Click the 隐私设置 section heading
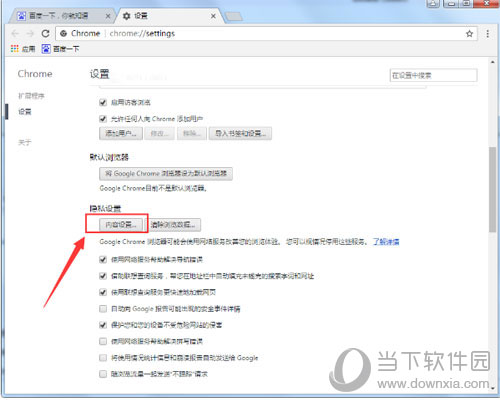 [105, 209]
